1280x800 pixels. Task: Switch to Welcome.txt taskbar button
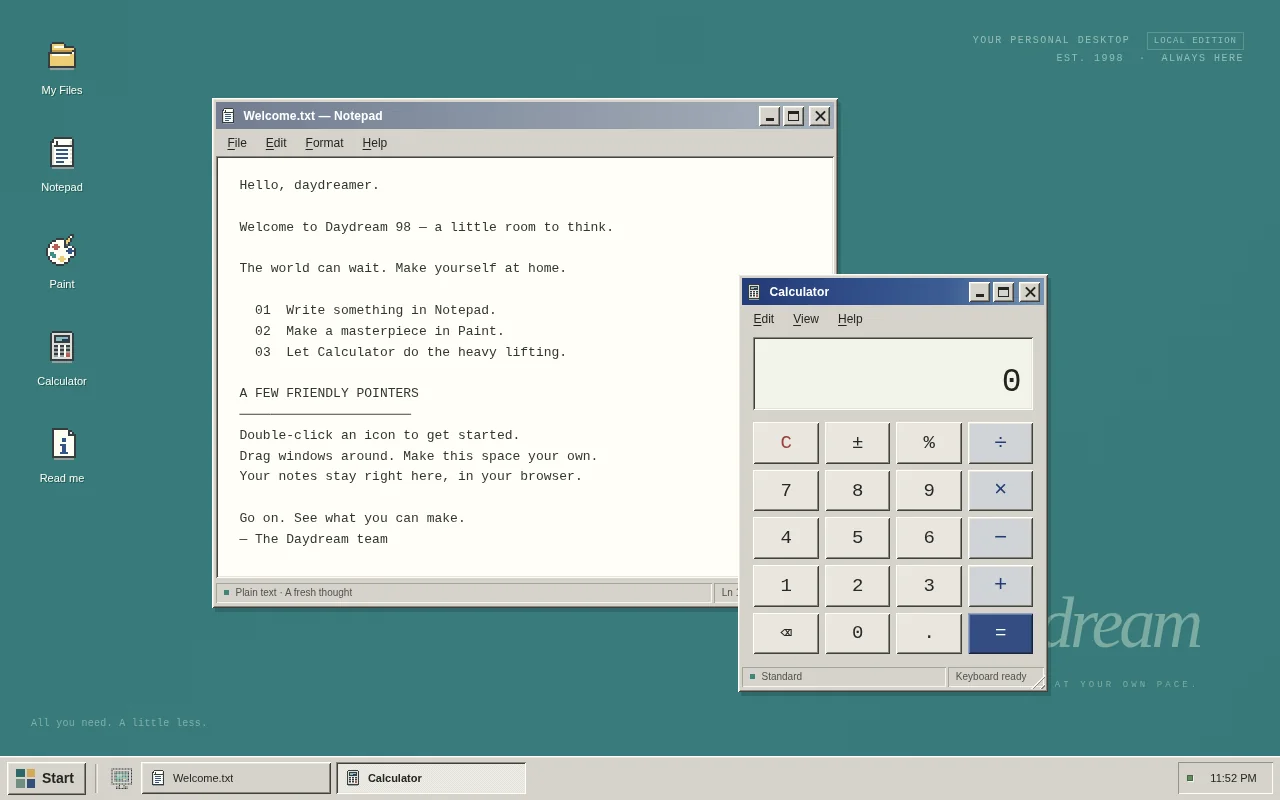click(236, 778)
